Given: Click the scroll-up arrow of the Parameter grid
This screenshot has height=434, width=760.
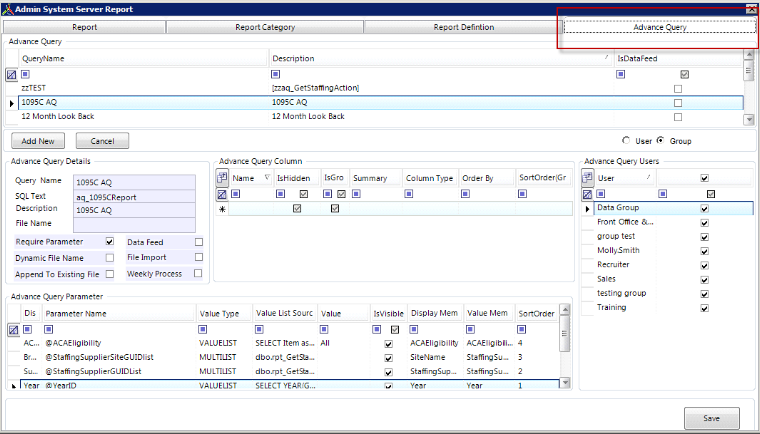Looking at the screenshot, I should pyautogui.click(x=565, y=309).
